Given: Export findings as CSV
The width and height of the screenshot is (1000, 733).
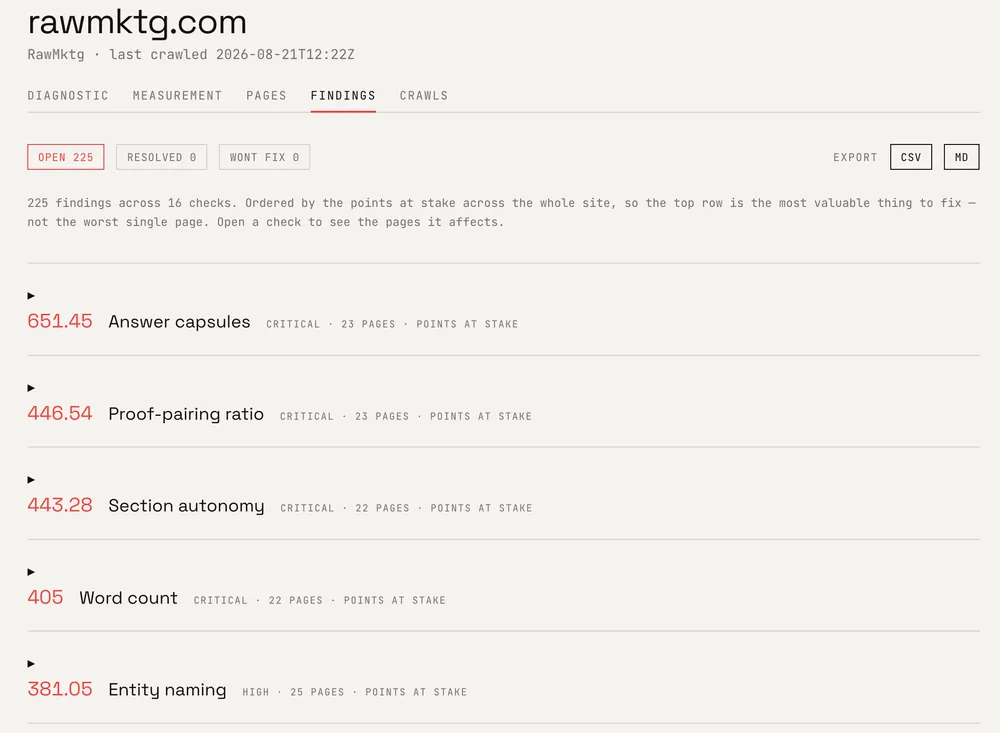Looking at the screenshot, I should [x=911, y=157].
